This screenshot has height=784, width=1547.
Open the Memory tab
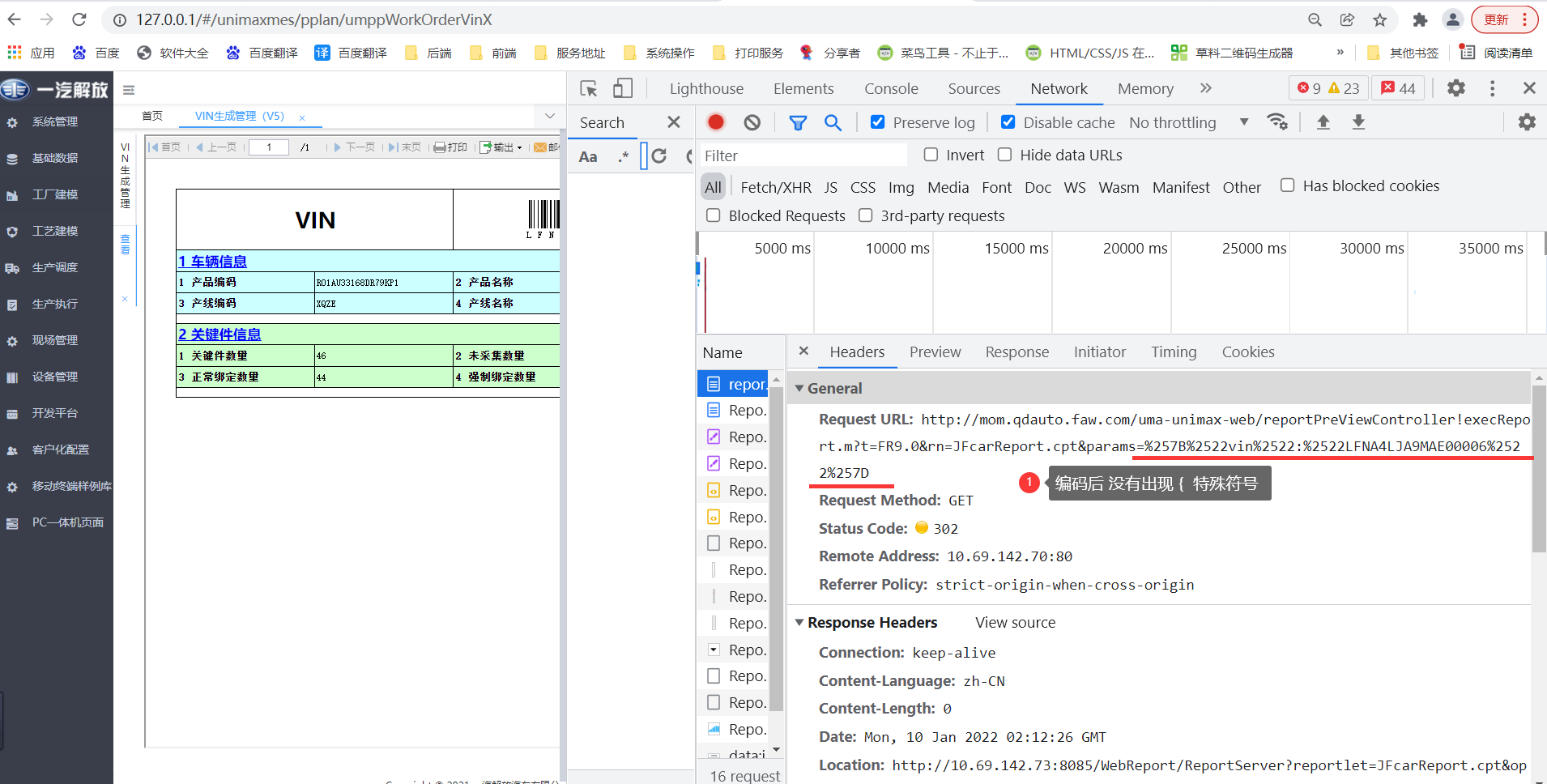click(x=1145, y=88)
